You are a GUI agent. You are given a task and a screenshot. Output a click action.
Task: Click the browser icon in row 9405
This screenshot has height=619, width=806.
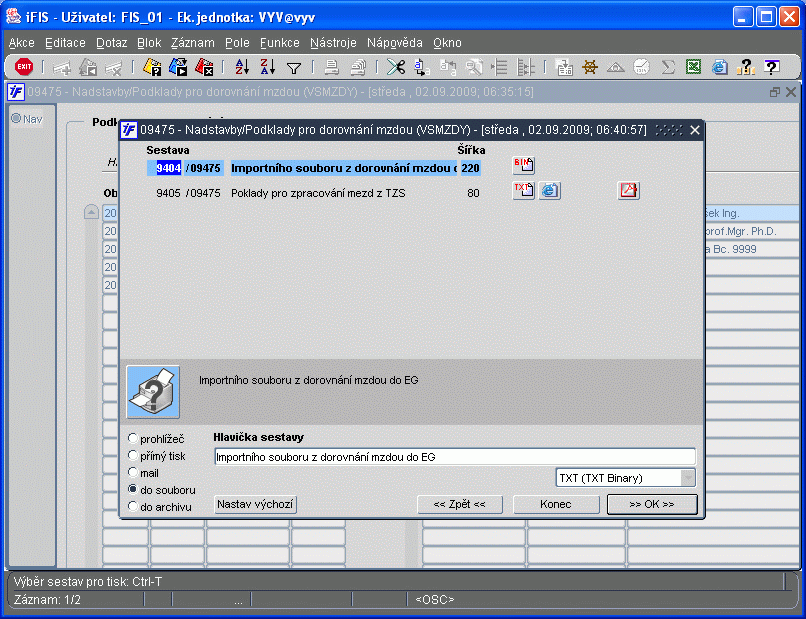(x=549, y=191)
